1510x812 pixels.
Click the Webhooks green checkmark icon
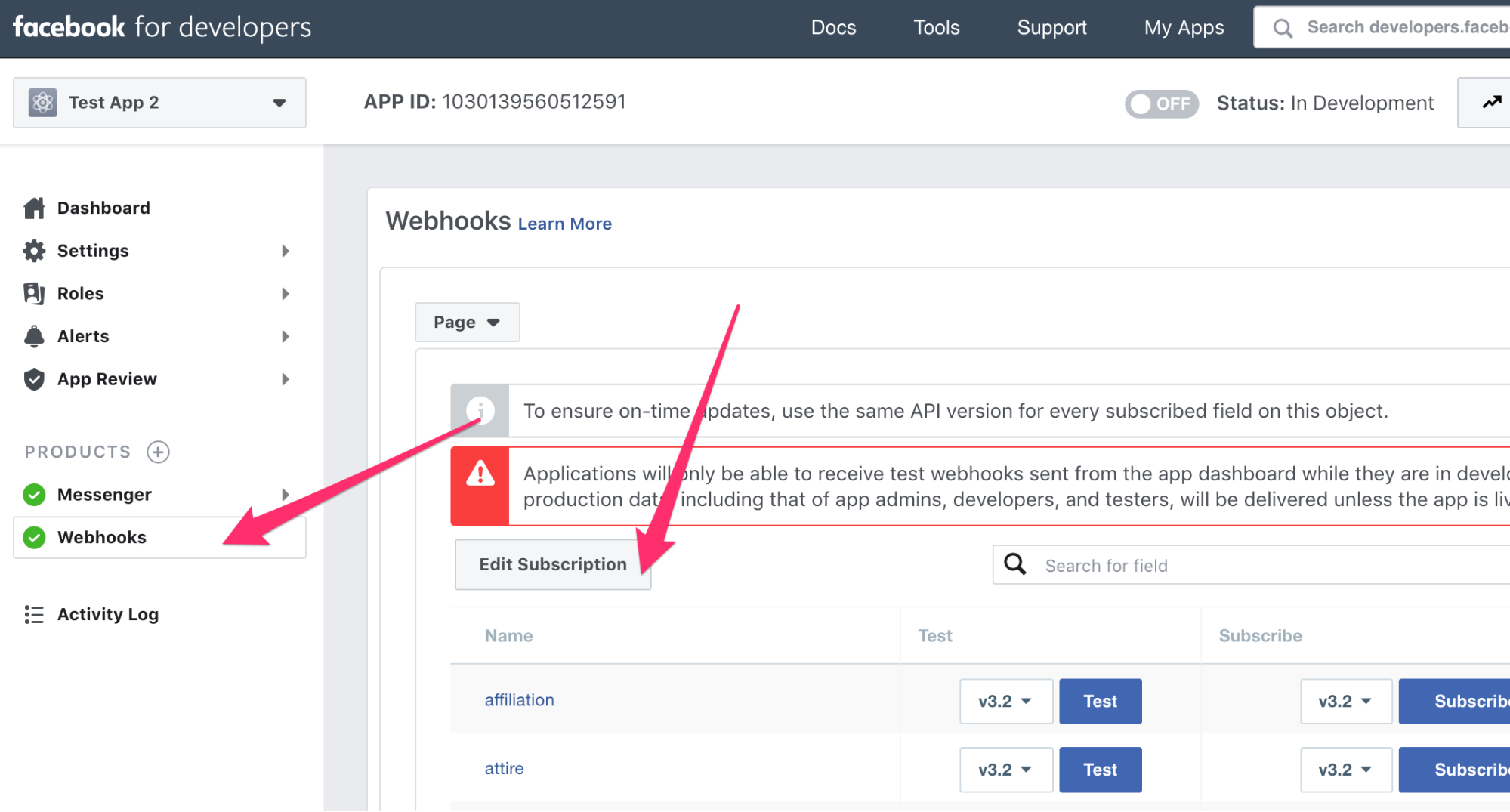[x=34, y=538]
